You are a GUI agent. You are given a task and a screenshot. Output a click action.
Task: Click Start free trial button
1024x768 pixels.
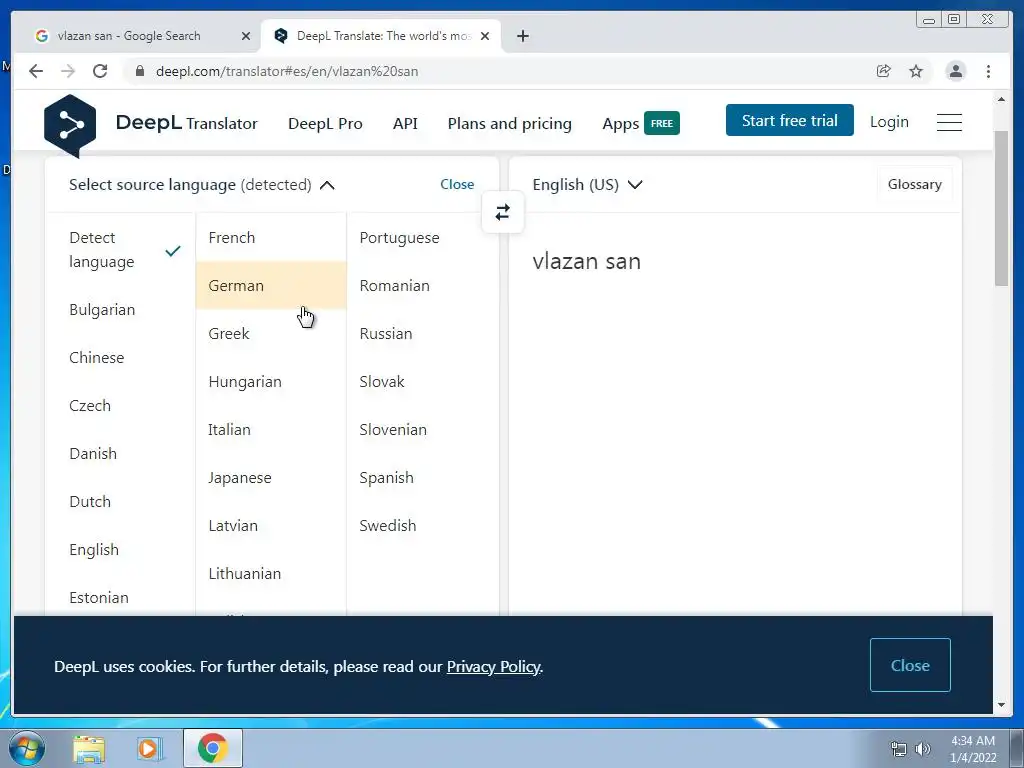(789, 120)
